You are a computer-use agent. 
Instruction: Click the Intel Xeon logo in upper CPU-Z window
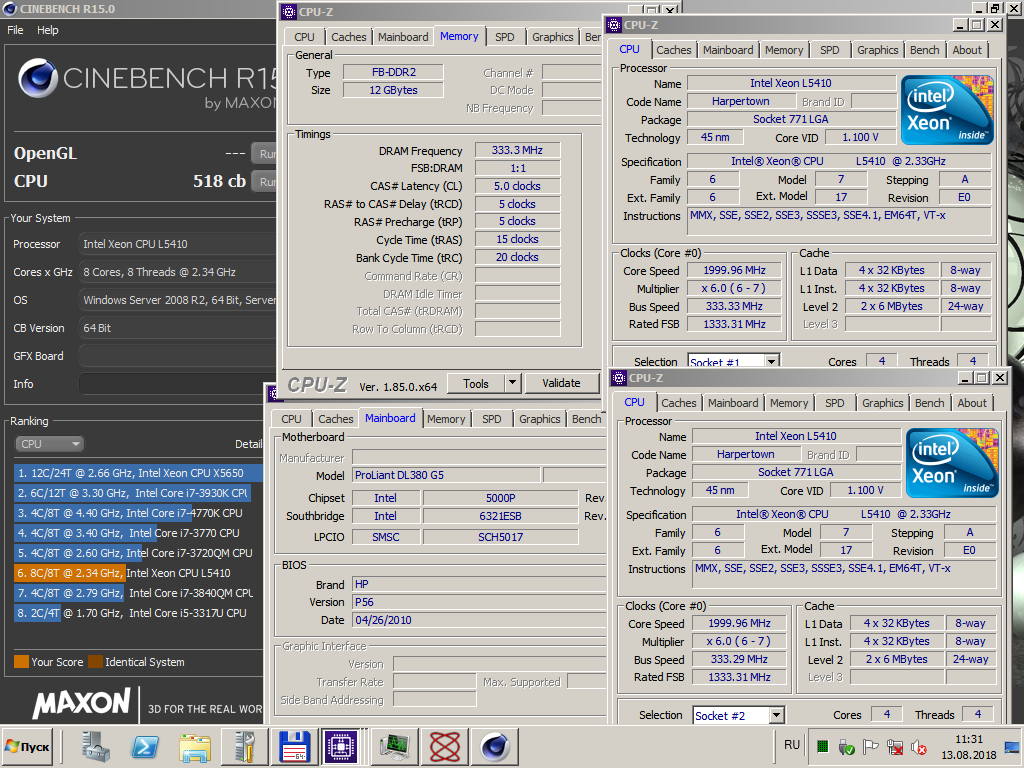click(x=947, y=110)
